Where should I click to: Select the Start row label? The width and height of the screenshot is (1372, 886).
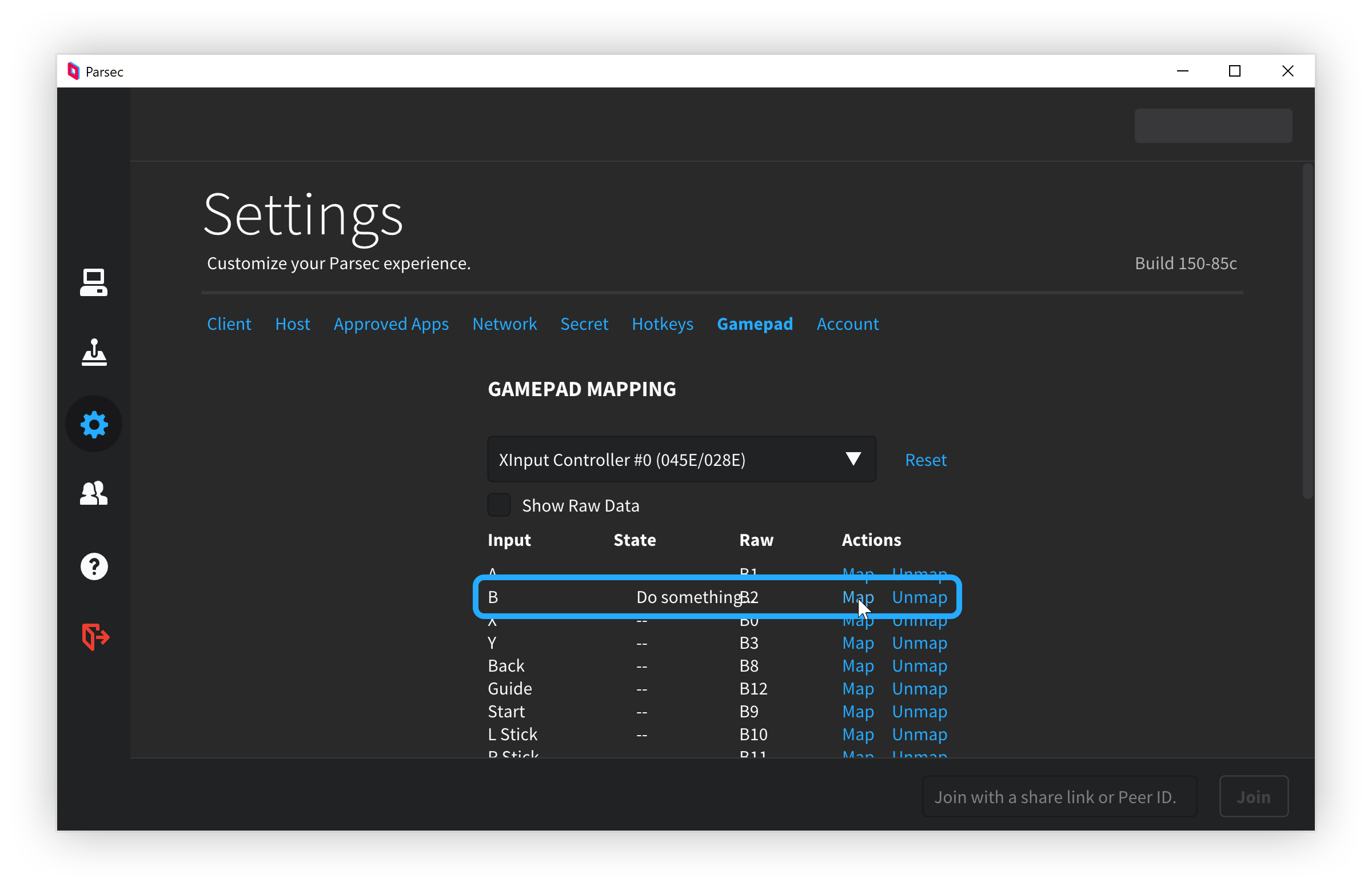coord(506,712)
